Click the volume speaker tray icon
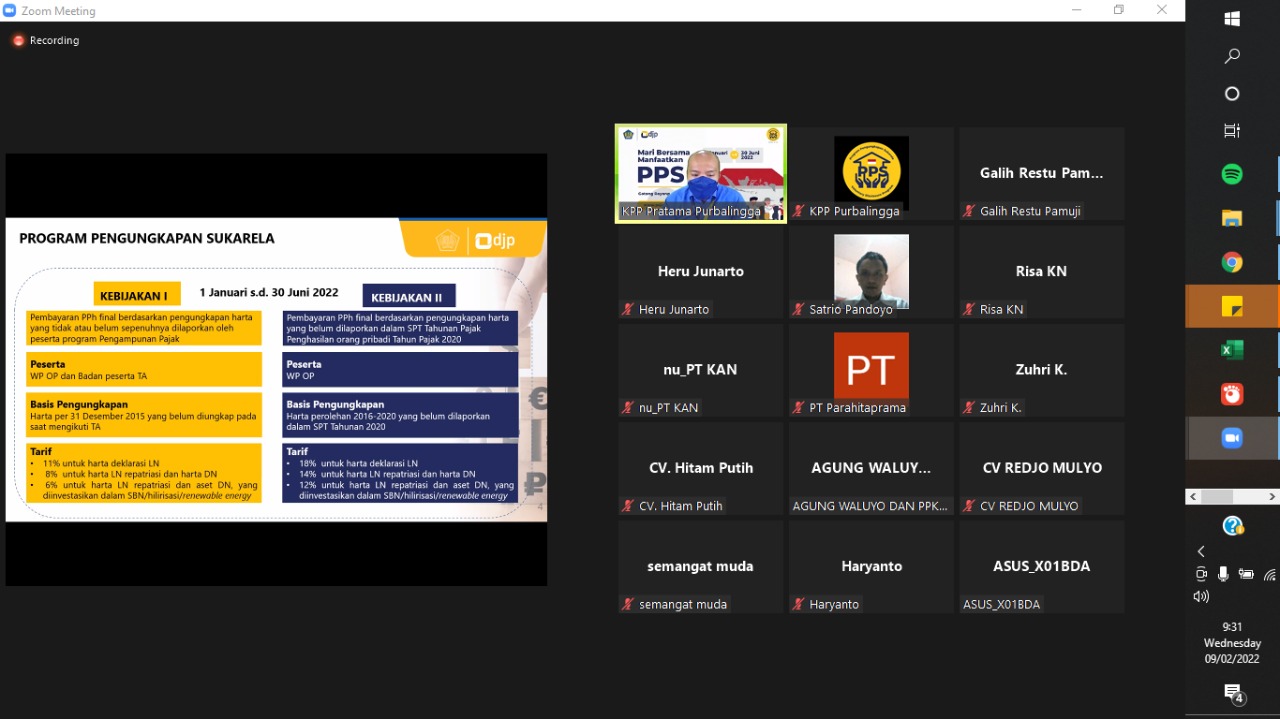This screenshot has height=719, width=1280. pyautogui.click(x=1201, y=597)
